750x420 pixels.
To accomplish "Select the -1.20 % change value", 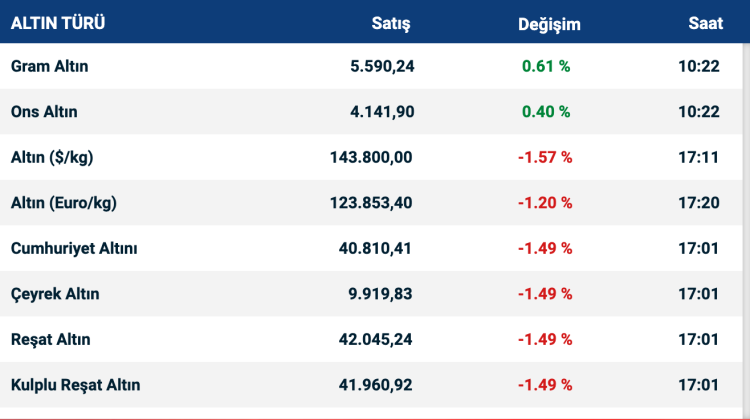I will pyautogui.click(x=544, y=202).
